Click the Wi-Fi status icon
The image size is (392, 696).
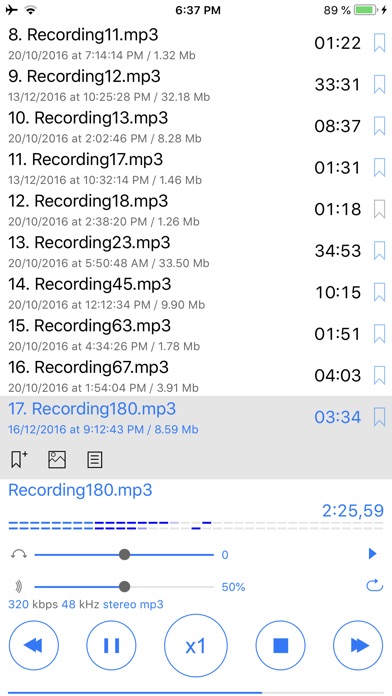31,10
